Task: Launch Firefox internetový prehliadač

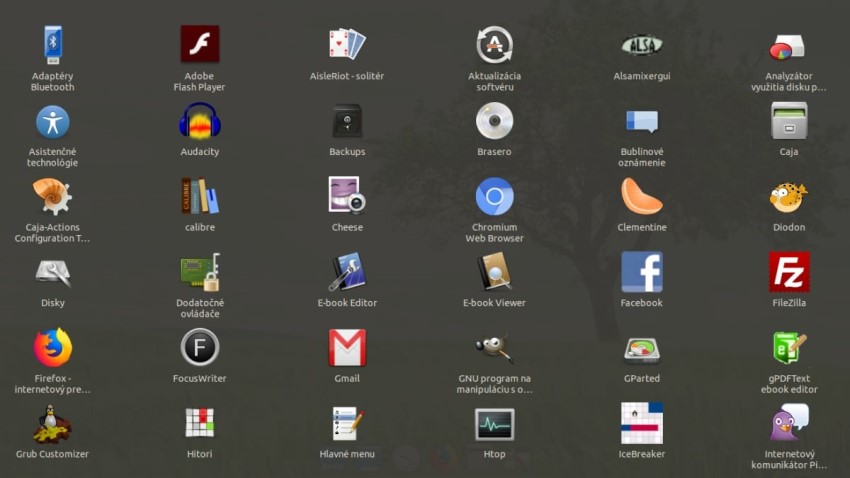Action: (x=53, y=347)
